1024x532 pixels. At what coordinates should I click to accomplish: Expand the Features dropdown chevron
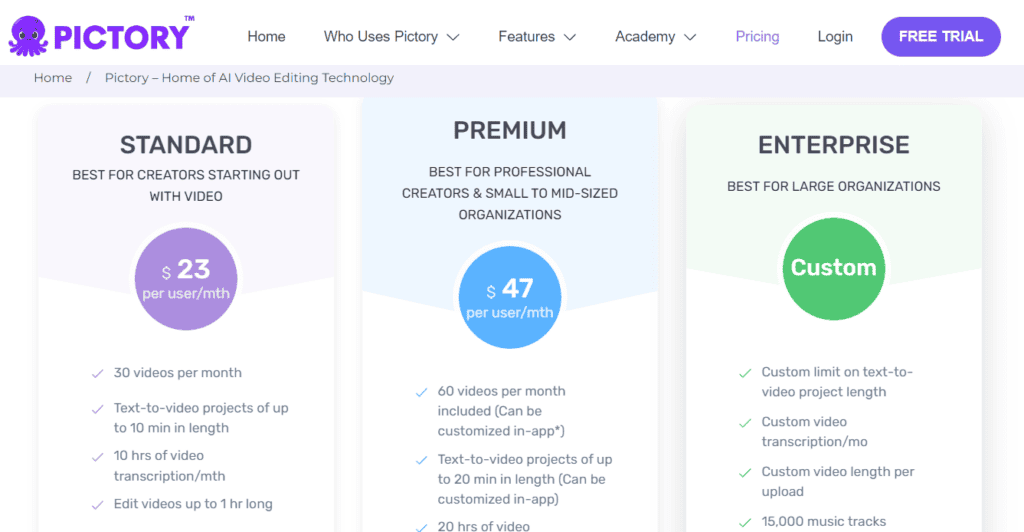(569, 37)
